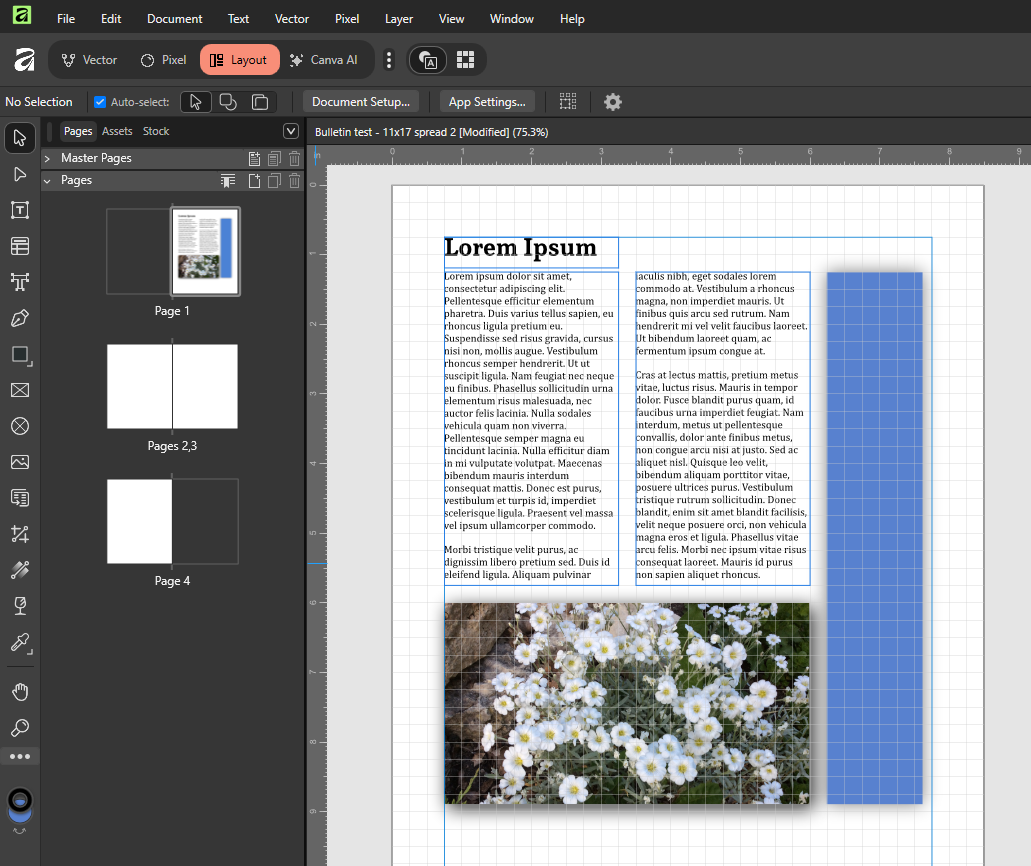Choose the cursor auto-select mode button
Image resolution: width=1031 pixels, height=866 pixels.
click(x=195, y=102)
